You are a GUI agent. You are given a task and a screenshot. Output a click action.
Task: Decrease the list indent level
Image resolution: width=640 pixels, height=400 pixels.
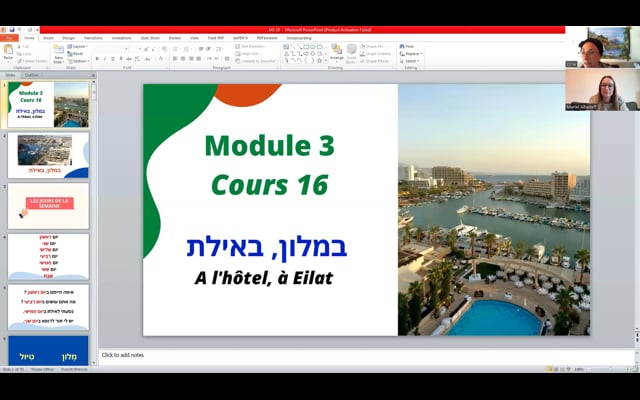tap(200, 49)
